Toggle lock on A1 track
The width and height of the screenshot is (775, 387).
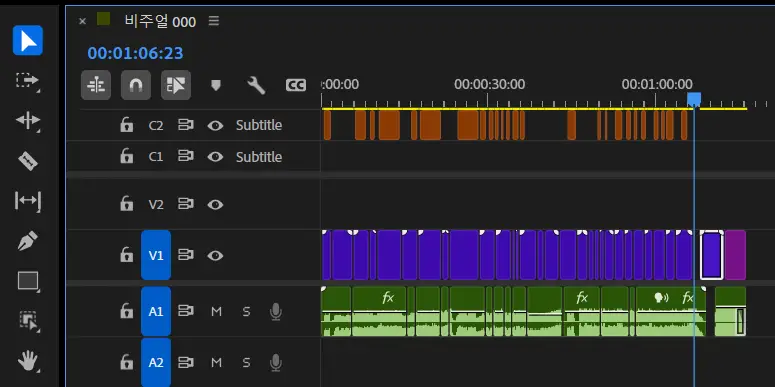[x=127, y=311]
